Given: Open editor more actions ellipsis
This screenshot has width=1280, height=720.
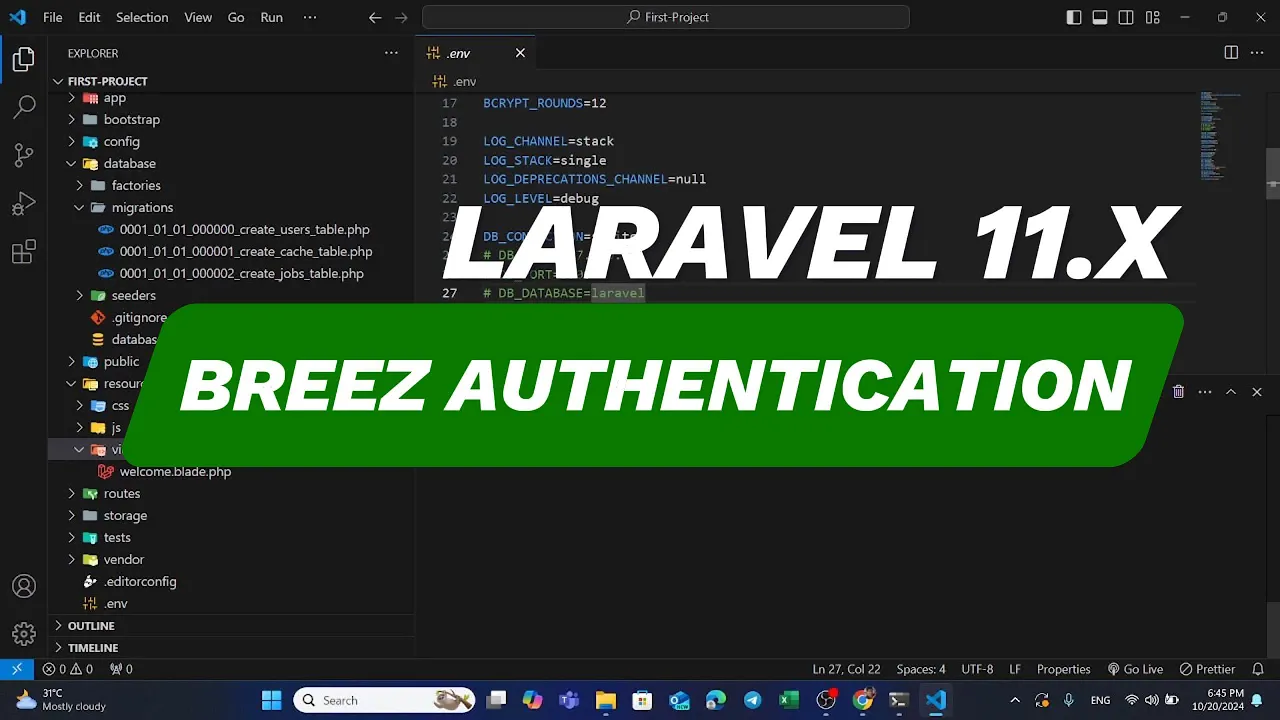Looking at the screenshot, I should tap(1257, 53).
